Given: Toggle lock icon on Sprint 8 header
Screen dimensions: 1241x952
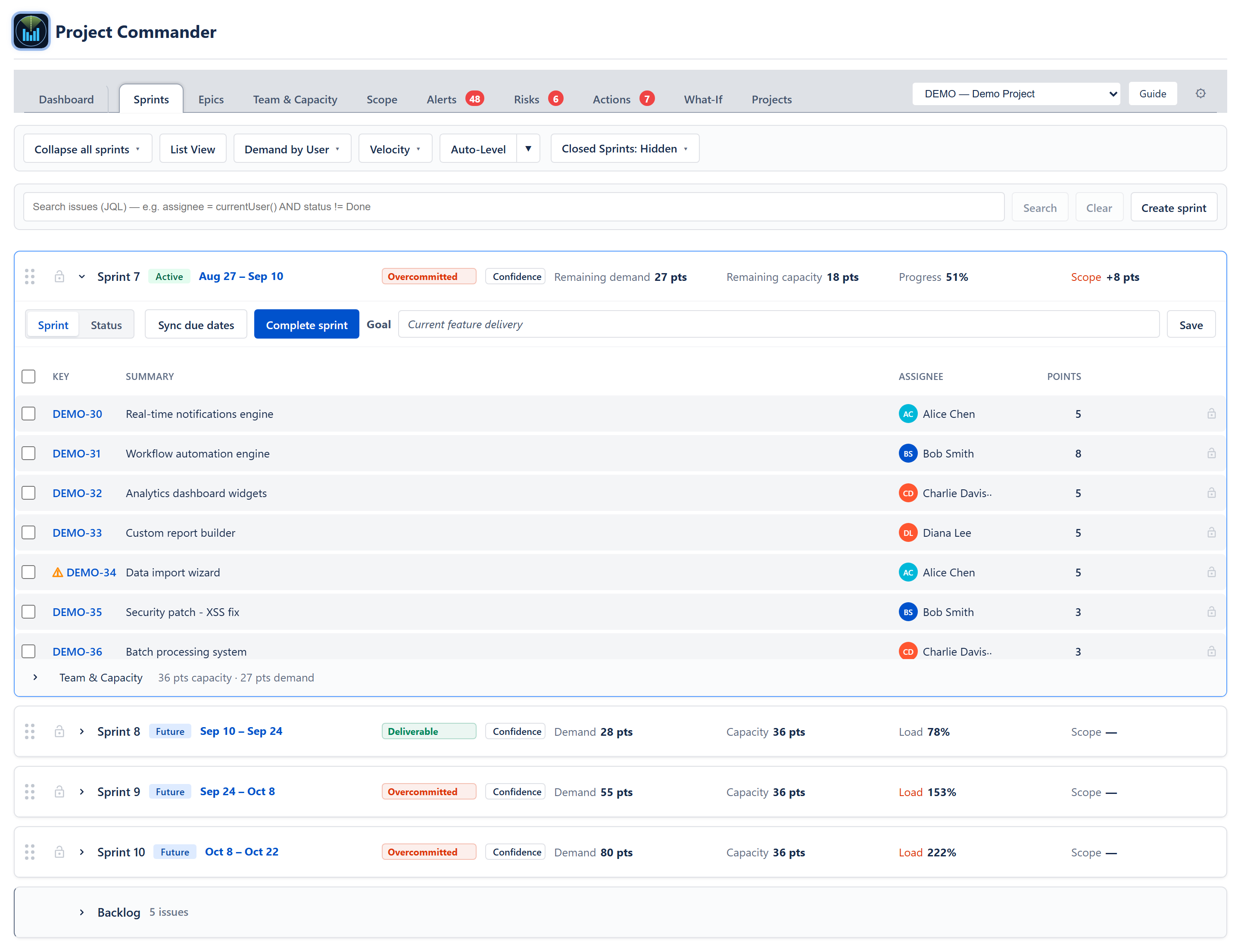Looking at the screenshot, I should point(59,731).
